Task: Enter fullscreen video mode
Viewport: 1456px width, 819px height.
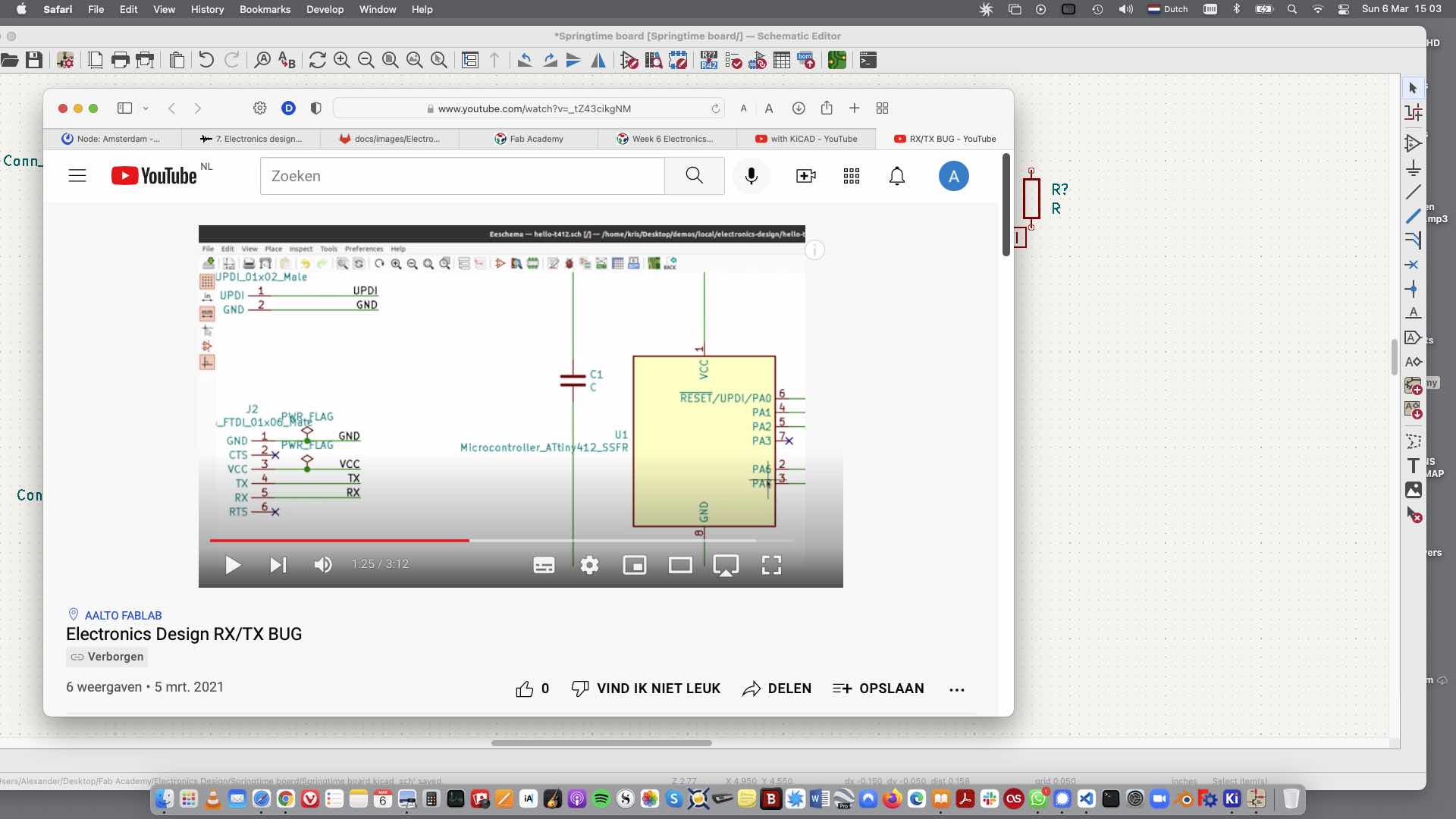Action: [x=771, y=565]
